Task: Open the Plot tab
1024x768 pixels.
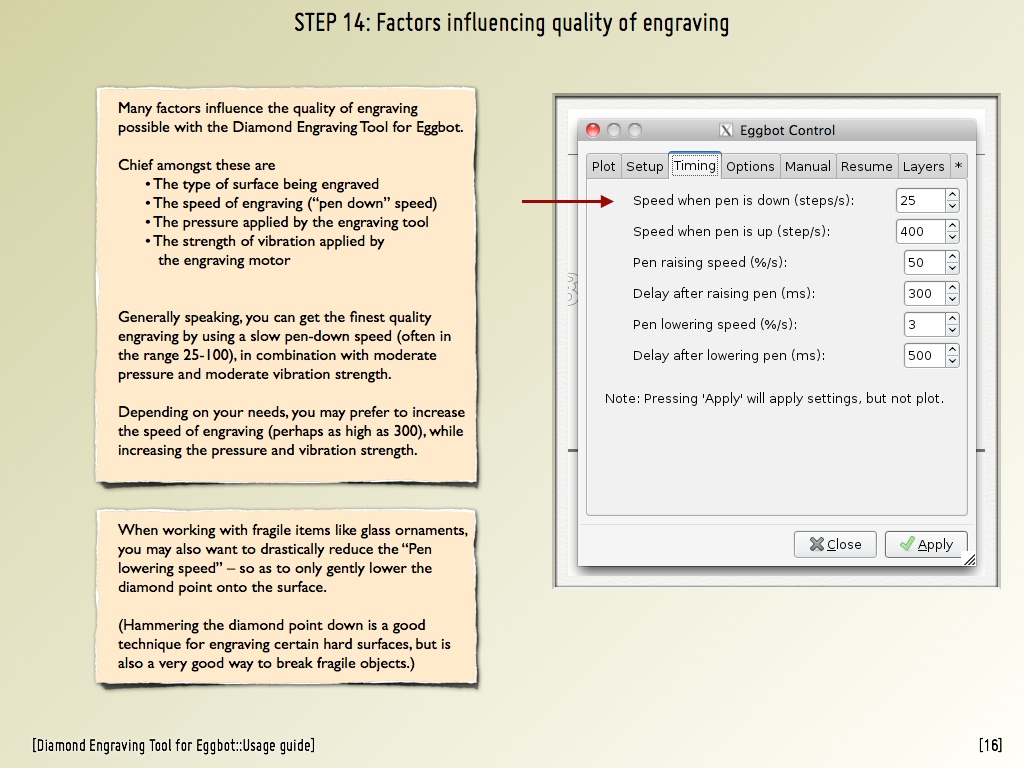Action: pos(604,166)
